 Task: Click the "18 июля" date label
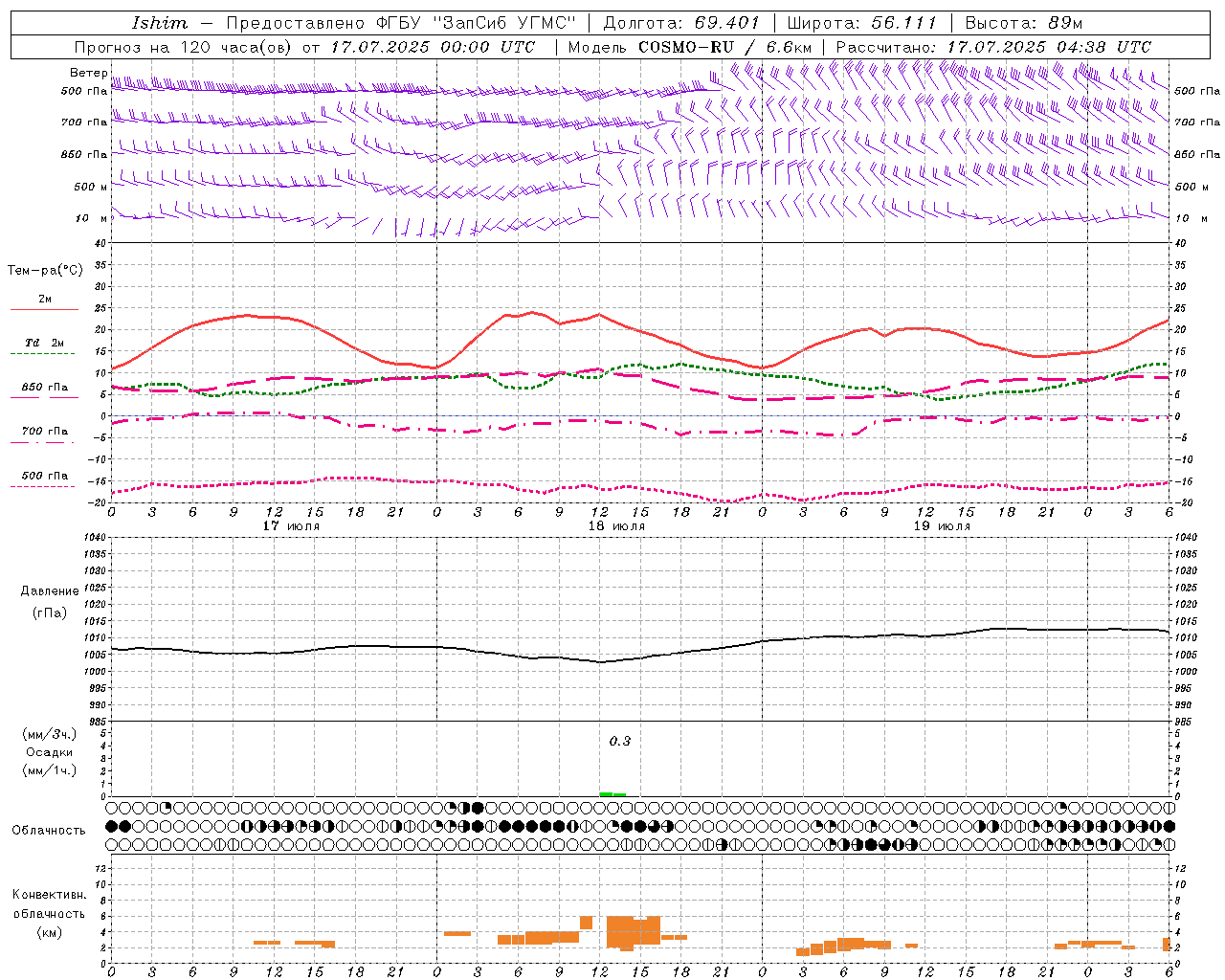pyautogui.click(x=616, y=526)
